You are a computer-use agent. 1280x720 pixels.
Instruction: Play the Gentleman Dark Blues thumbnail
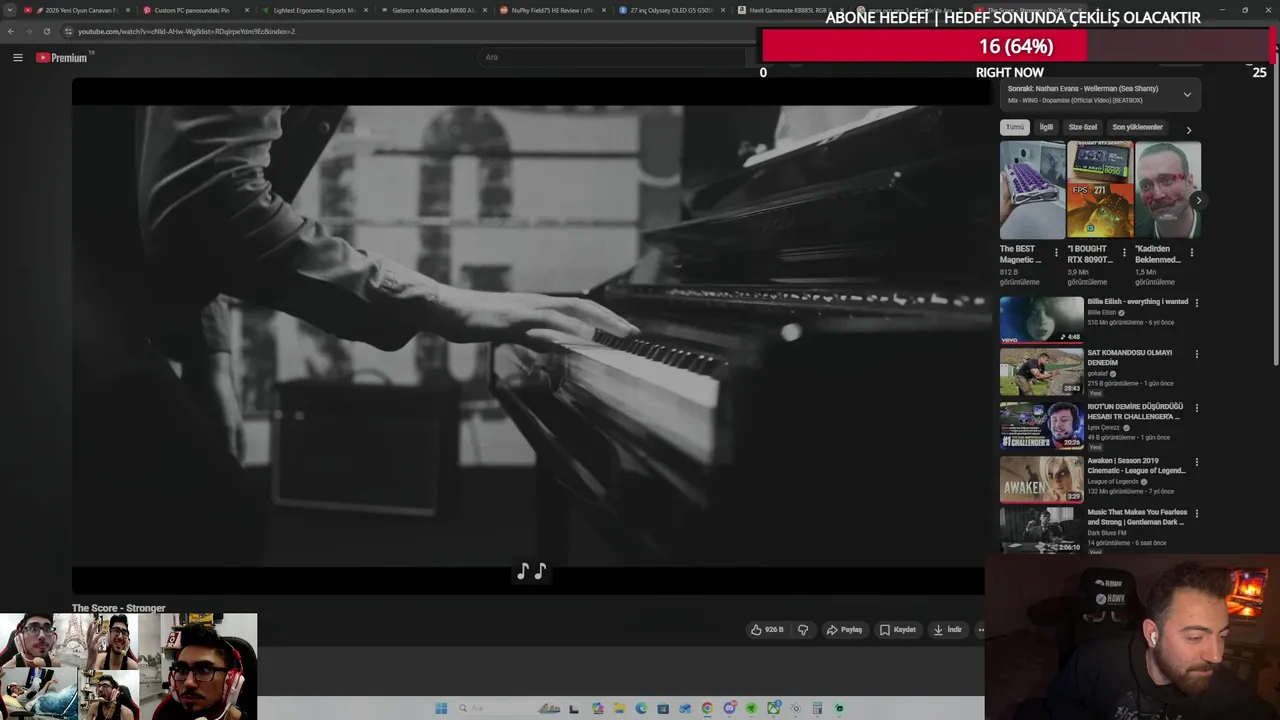pos(1041,530)
